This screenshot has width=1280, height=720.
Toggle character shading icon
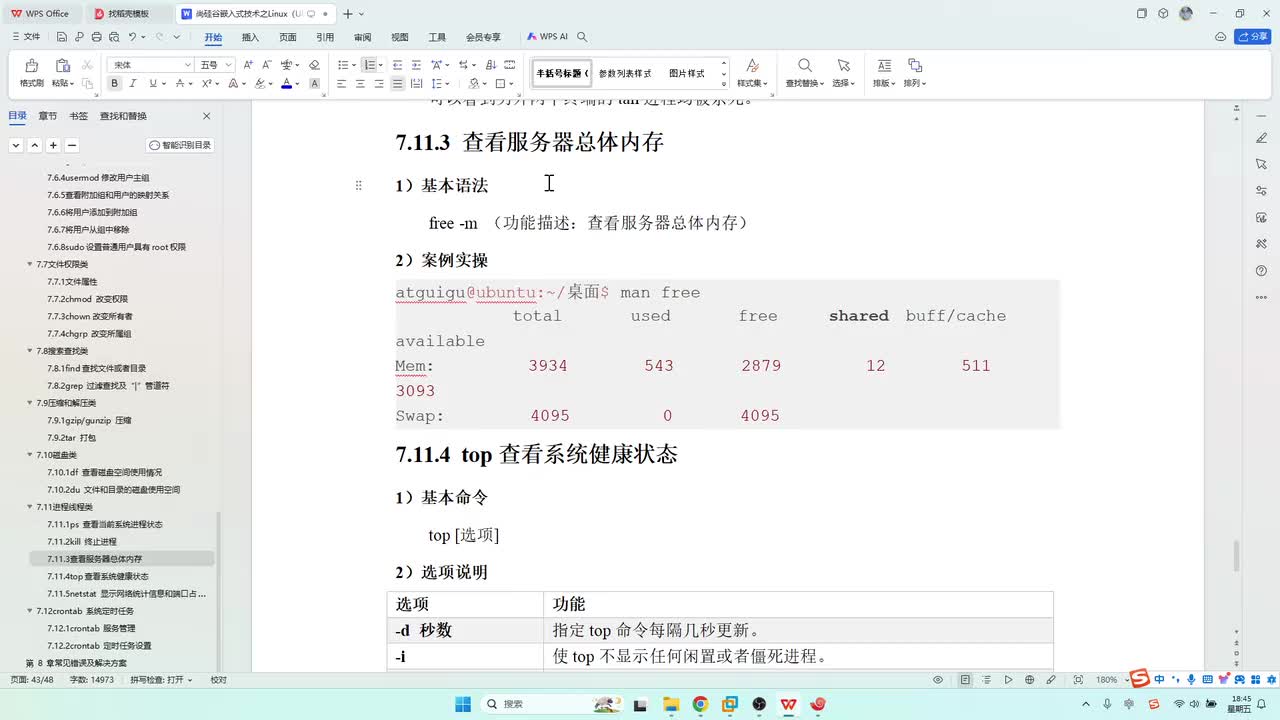pyautogui.click(x=315, y=84)
